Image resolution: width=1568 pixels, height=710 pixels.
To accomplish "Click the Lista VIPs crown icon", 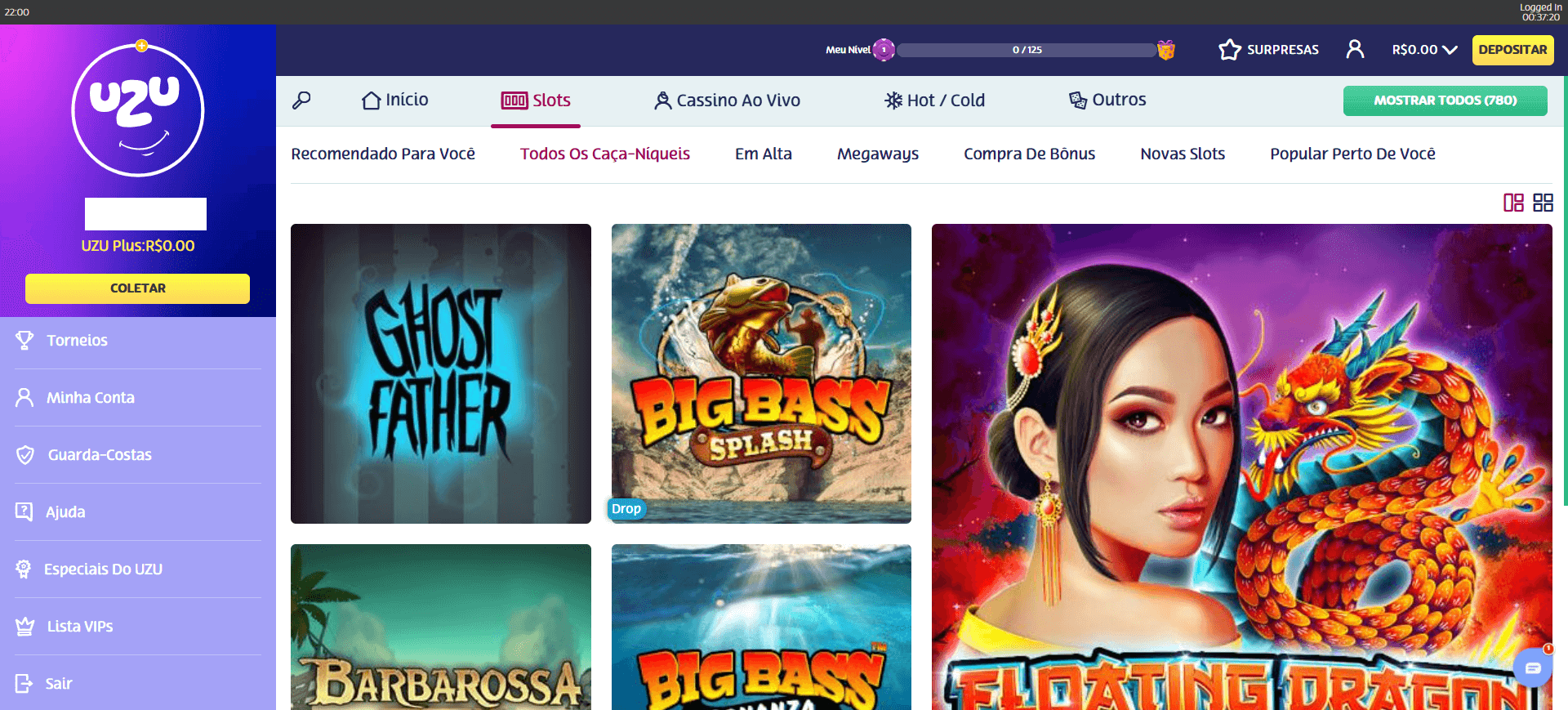I will point(25,627).
